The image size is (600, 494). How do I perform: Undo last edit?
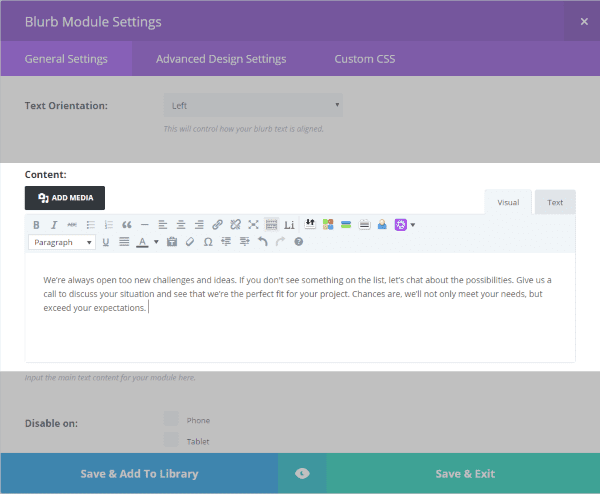262,241
